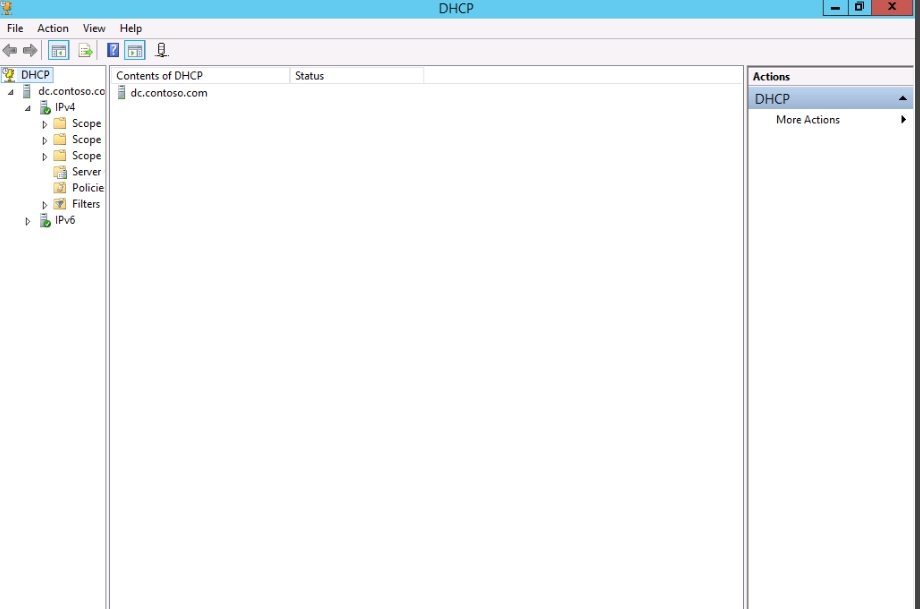Collapse the DHCP section in Actions pane
The image size is (920, 609).
click(903, 99)
